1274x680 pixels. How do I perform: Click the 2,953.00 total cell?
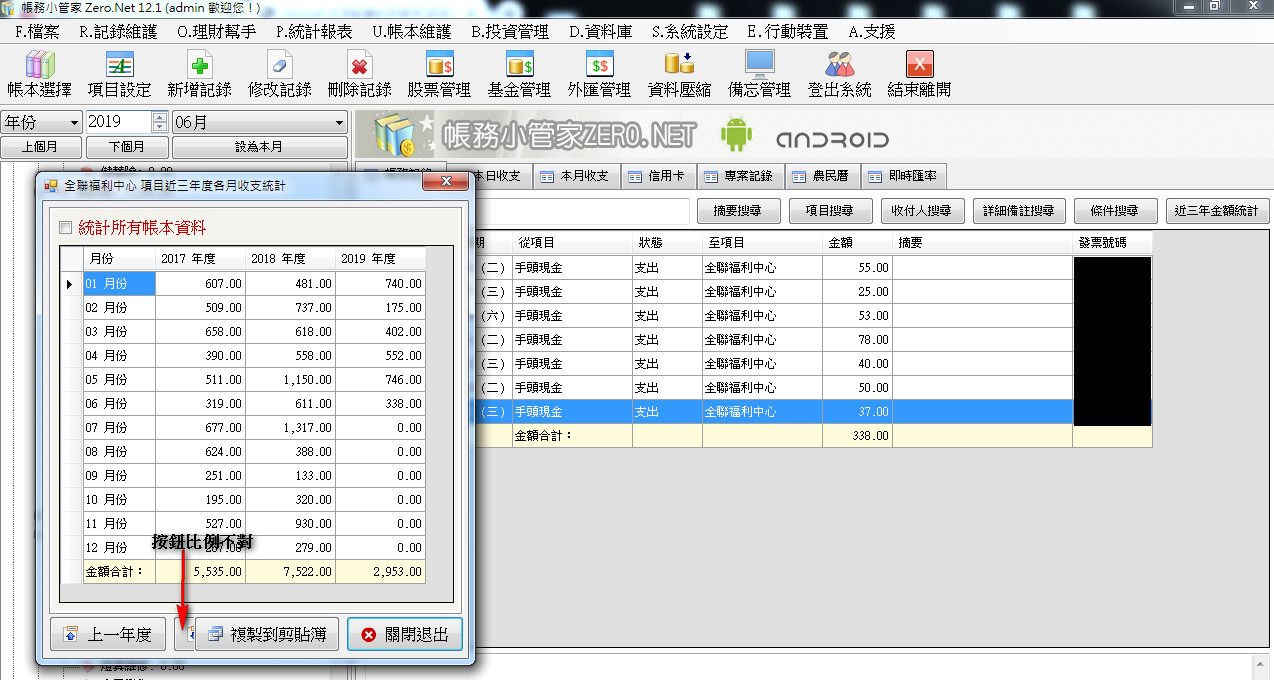point(380,571)
